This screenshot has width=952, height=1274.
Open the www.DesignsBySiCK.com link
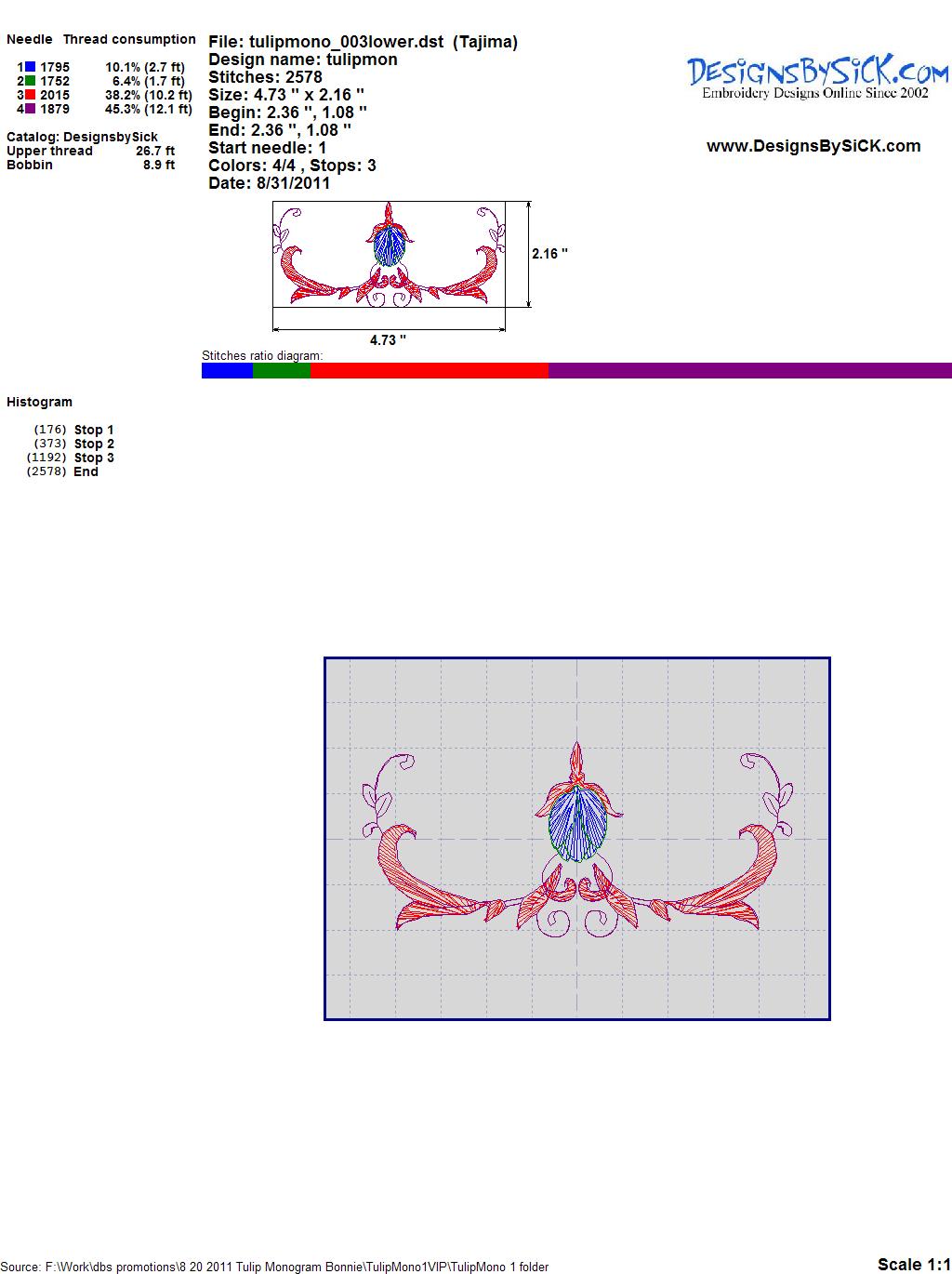tap(813, 146)
